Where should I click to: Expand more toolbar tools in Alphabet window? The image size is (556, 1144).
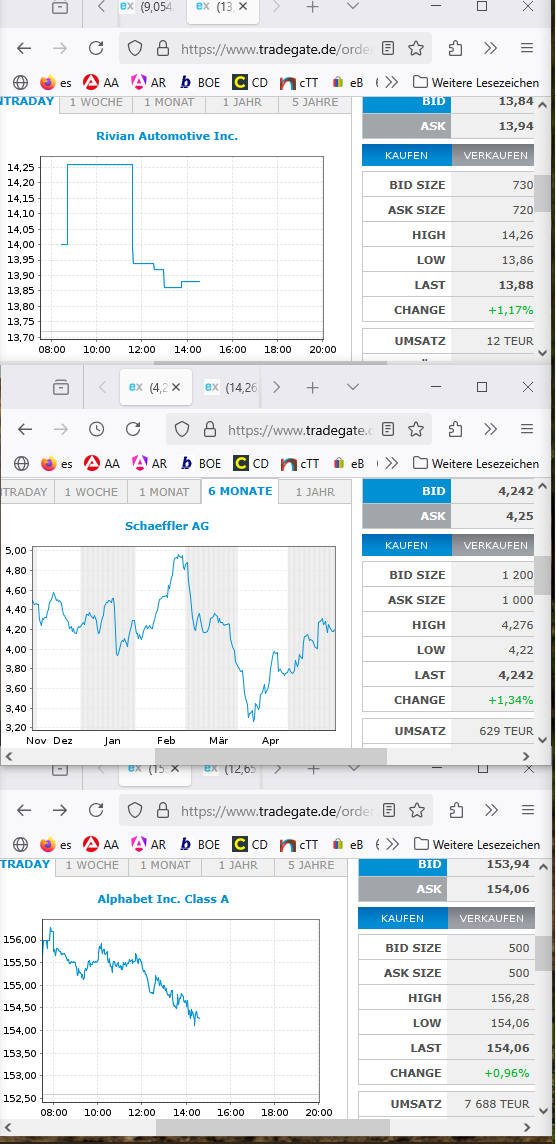[x=492, y=811]
